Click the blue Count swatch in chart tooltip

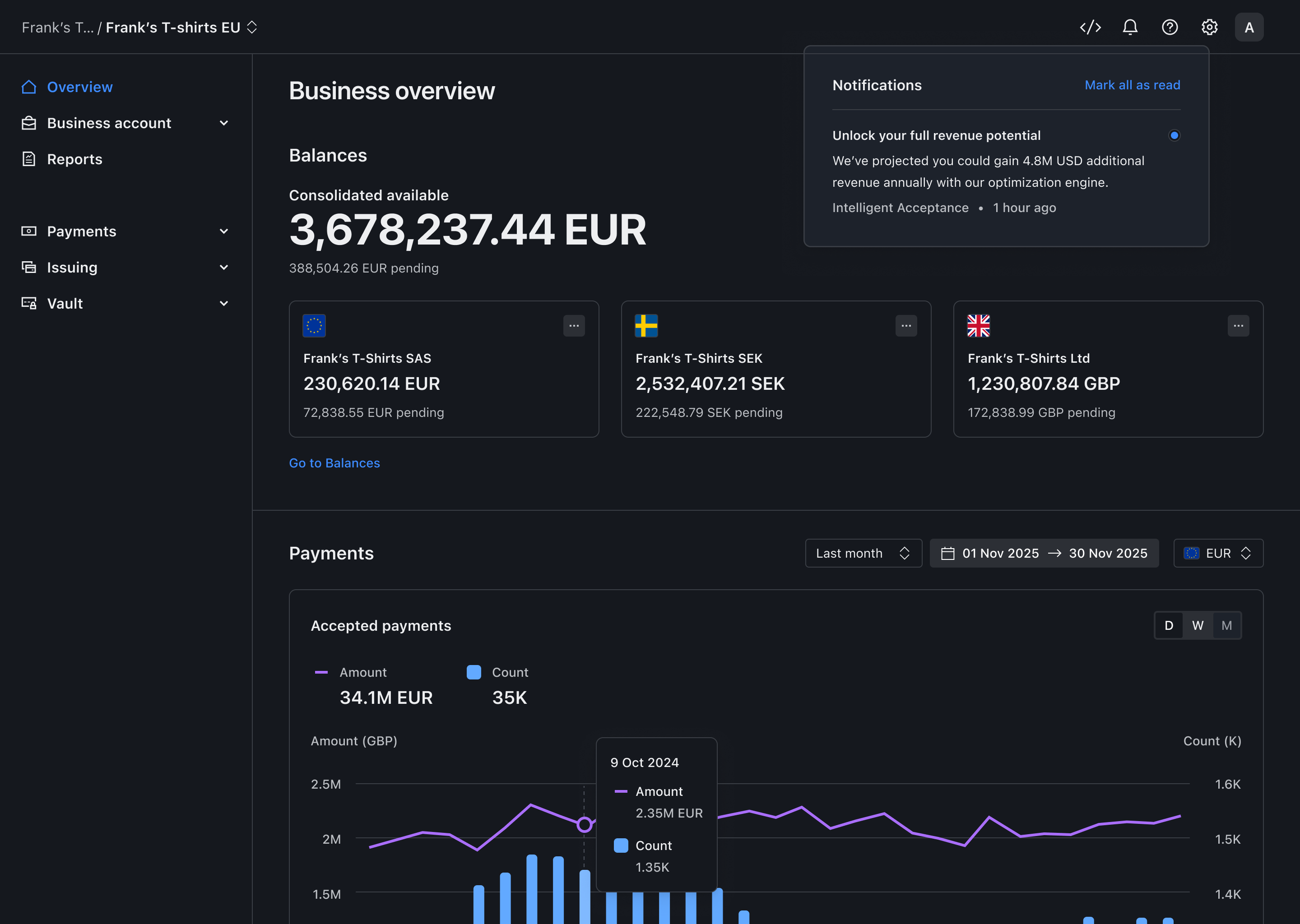point(620,845)
